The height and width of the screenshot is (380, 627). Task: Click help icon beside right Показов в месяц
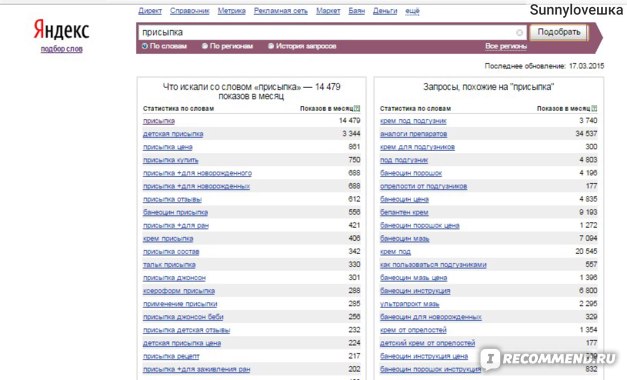point(594,108)
